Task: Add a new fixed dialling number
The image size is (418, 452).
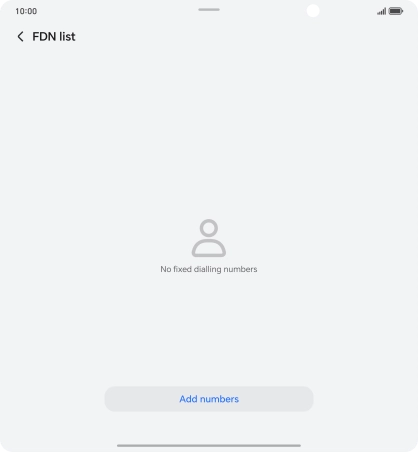Action: 209,399
